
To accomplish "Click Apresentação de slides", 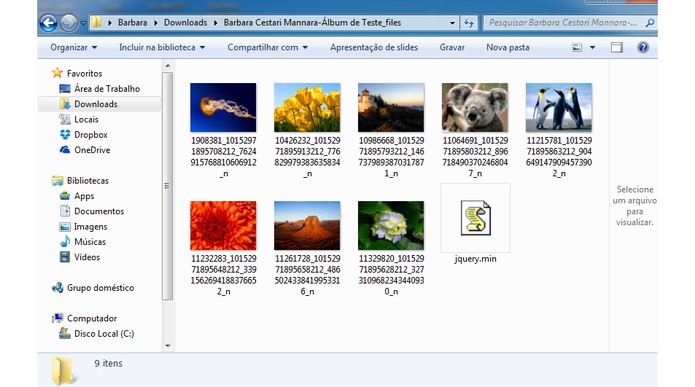I will 374,47.
